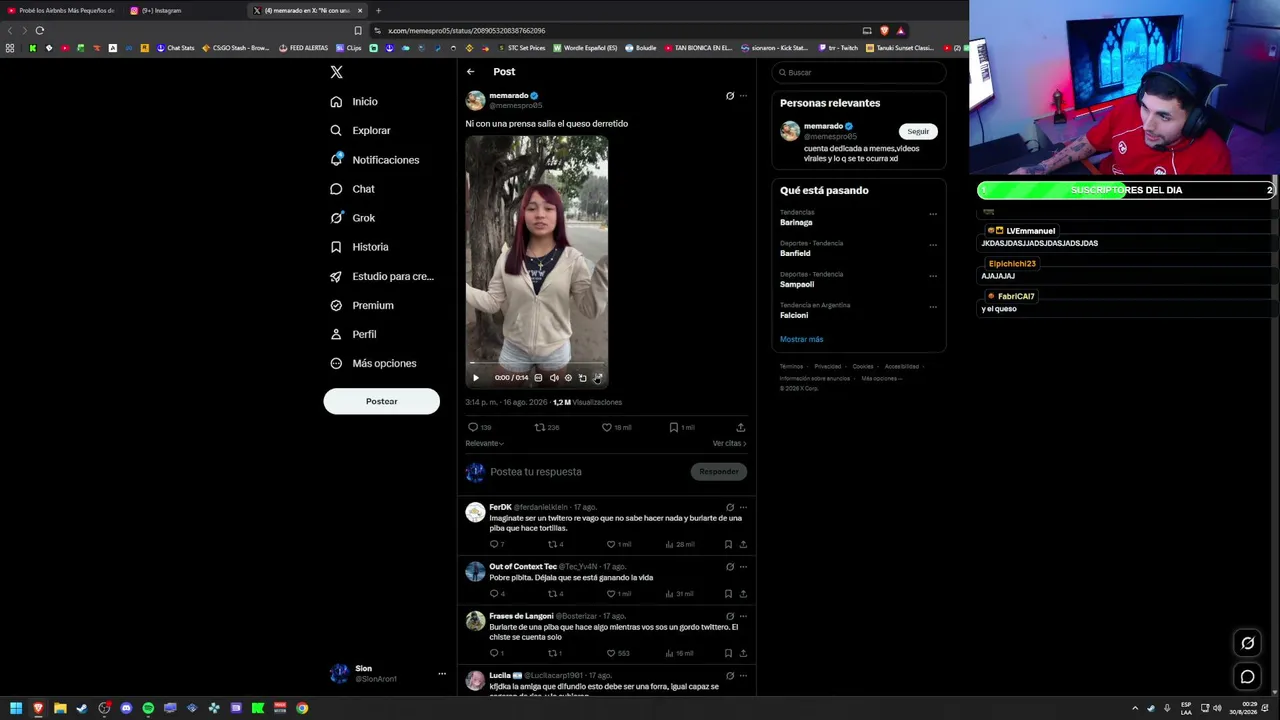Go to Inicio home in sidebar
Viewport: 1280px width, 720px height.
354,102
